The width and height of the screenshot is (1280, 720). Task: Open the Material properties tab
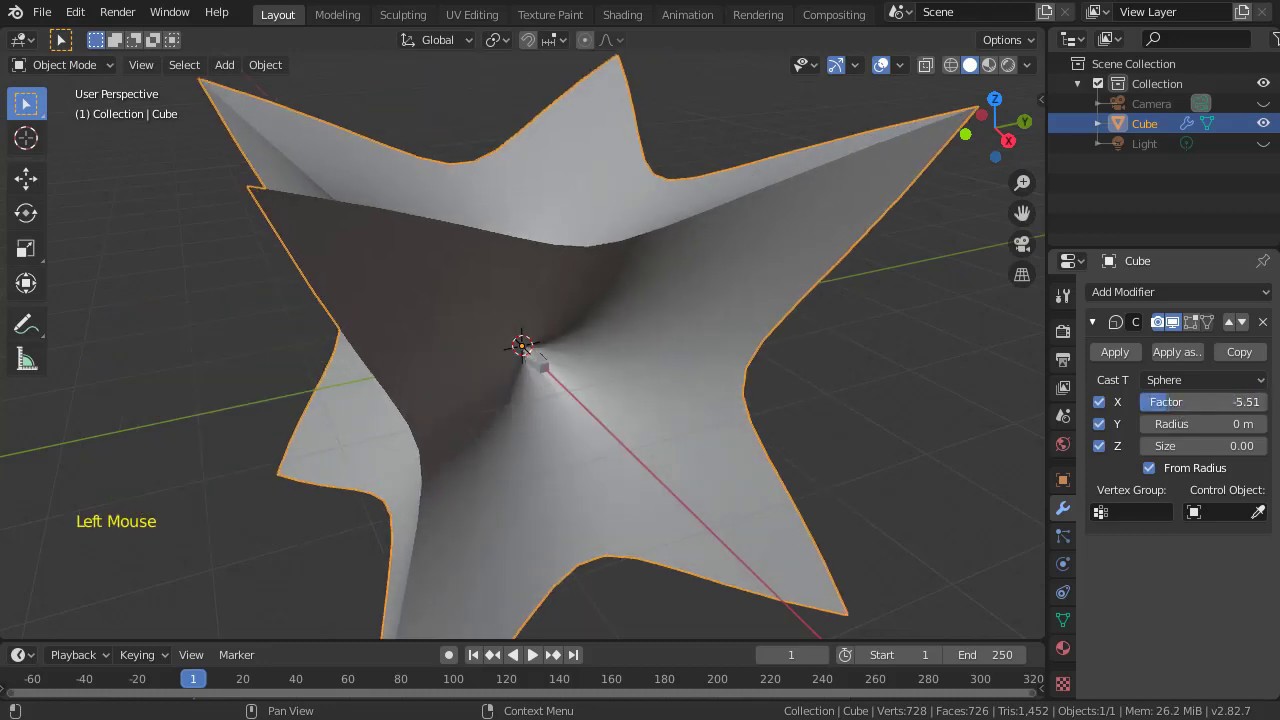point(1063,648)
